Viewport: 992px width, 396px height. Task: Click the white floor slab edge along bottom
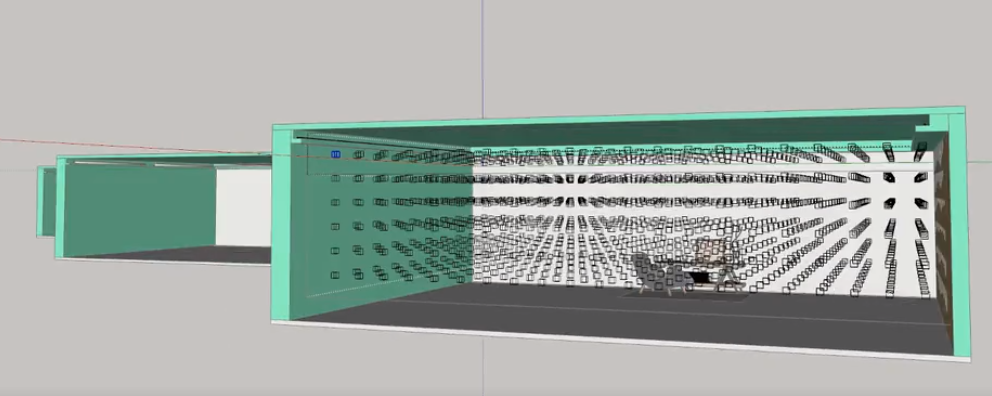[620, 343]
